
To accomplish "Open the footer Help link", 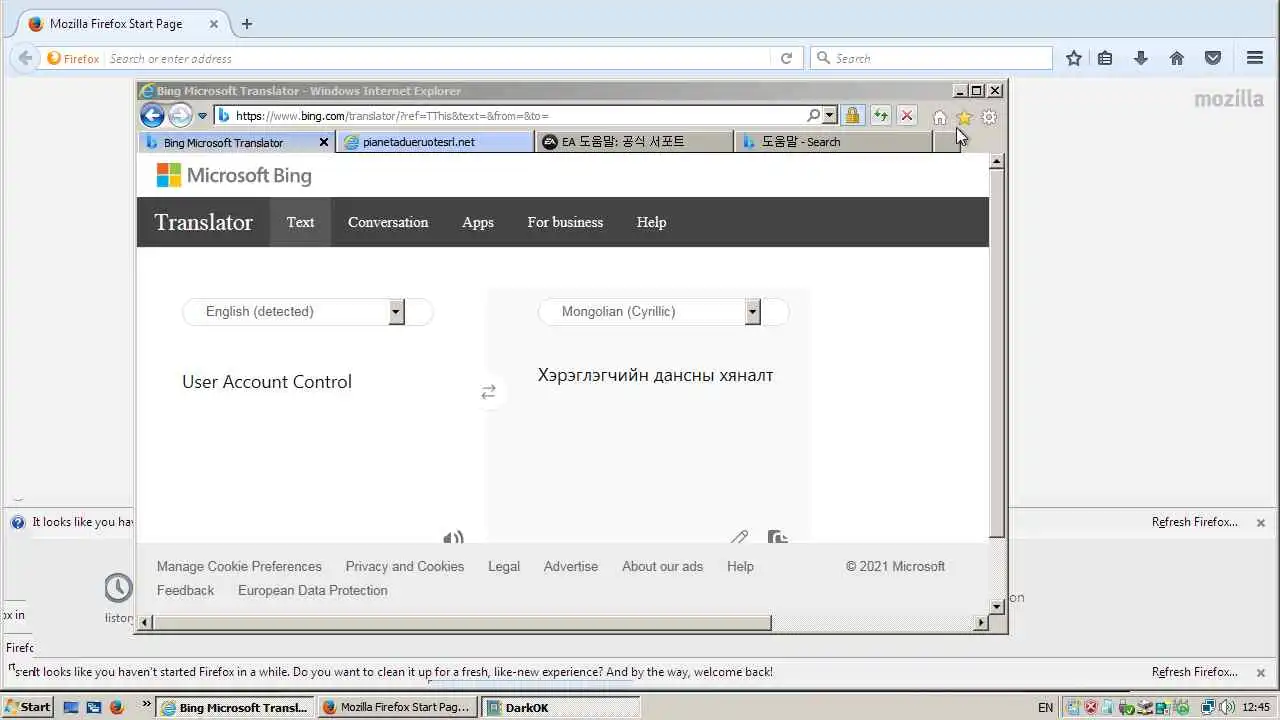I will (740, 566).
